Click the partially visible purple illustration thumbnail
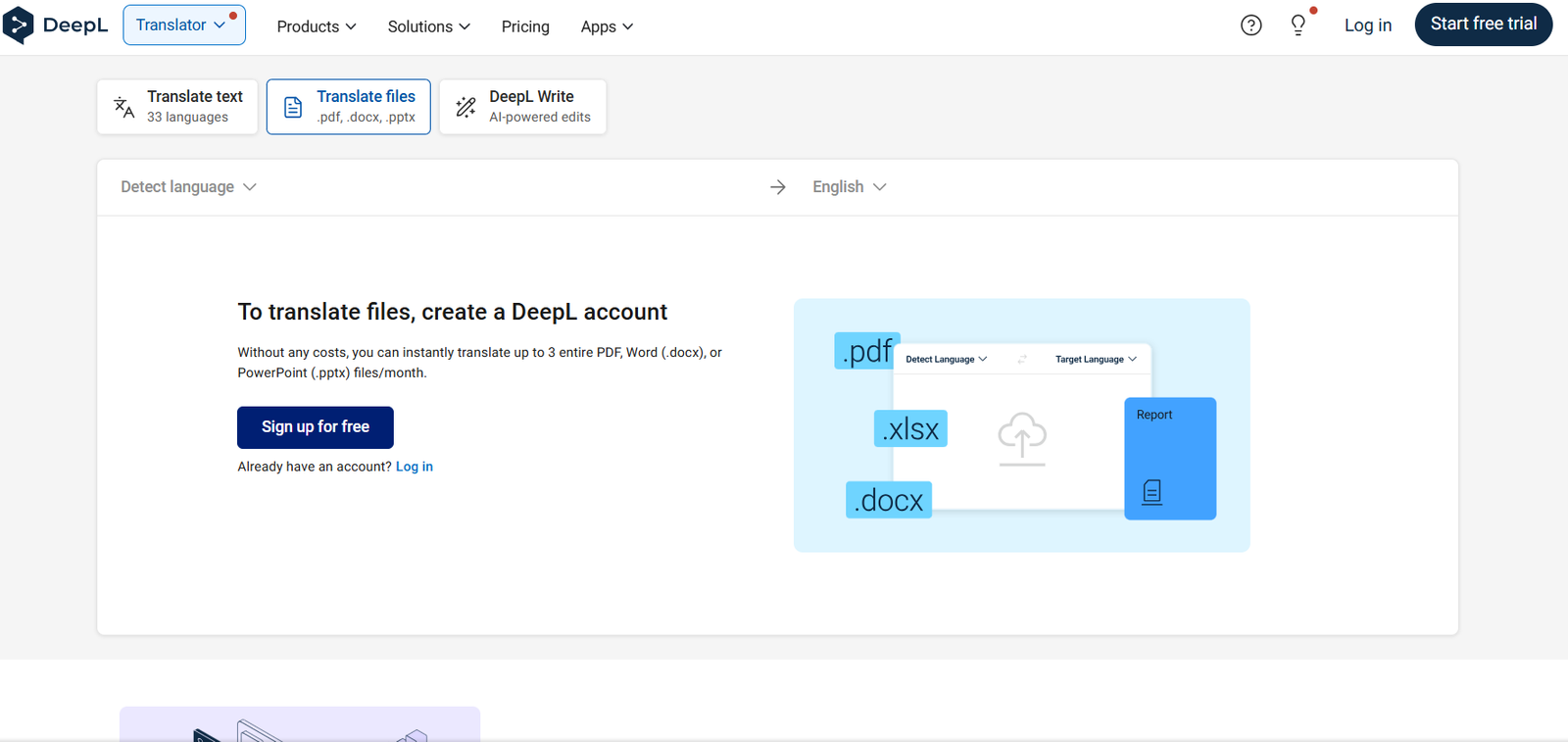Image resolution: width=1568 pixels, height=742 pixels. click(x=300, y=723)
